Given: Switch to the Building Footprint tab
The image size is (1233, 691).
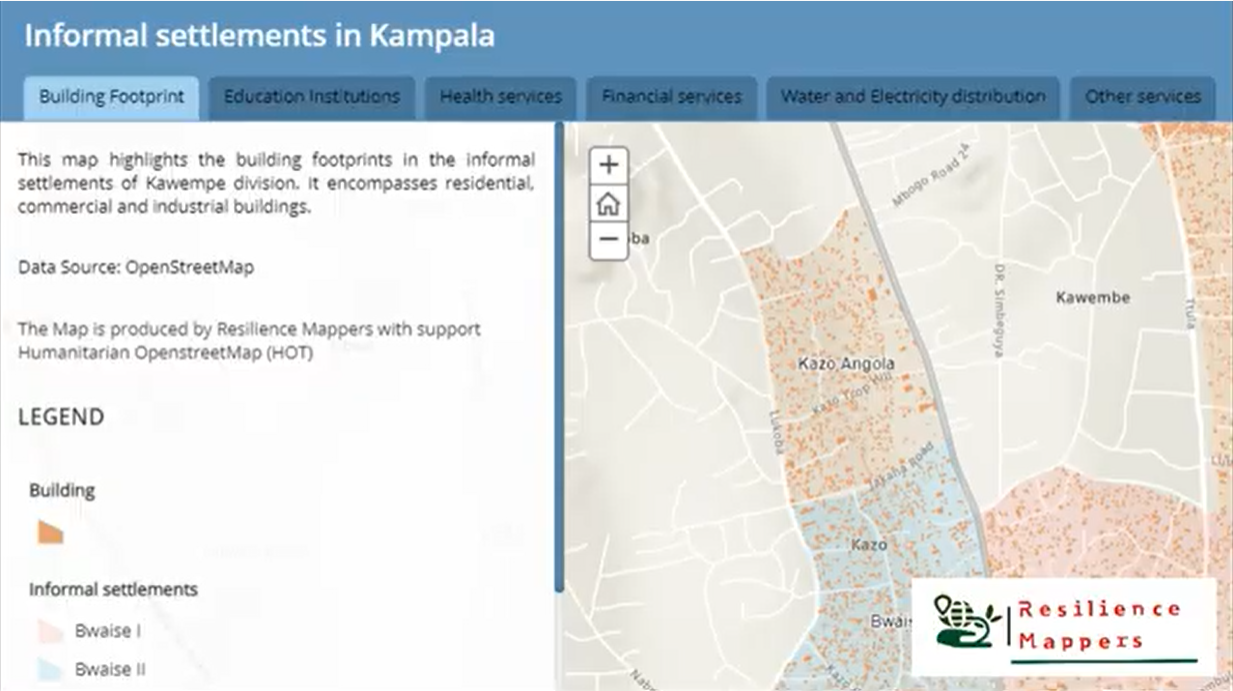Looking at the screenshot, I should pyautogui.click(x=111, y=97).
